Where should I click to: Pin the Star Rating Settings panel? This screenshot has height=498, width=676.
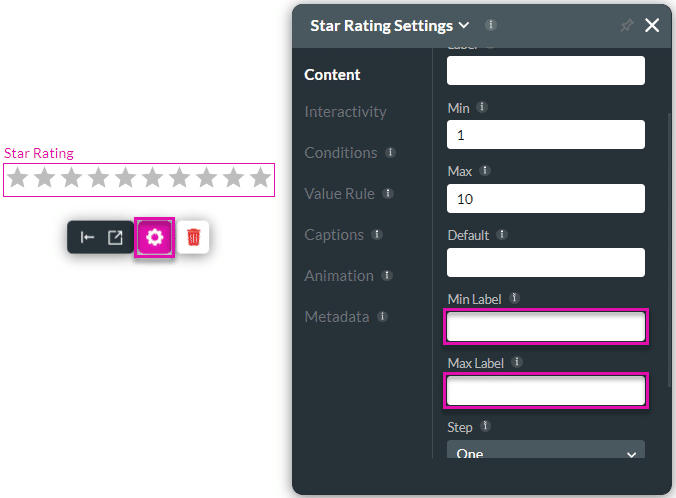coord(627,26)
